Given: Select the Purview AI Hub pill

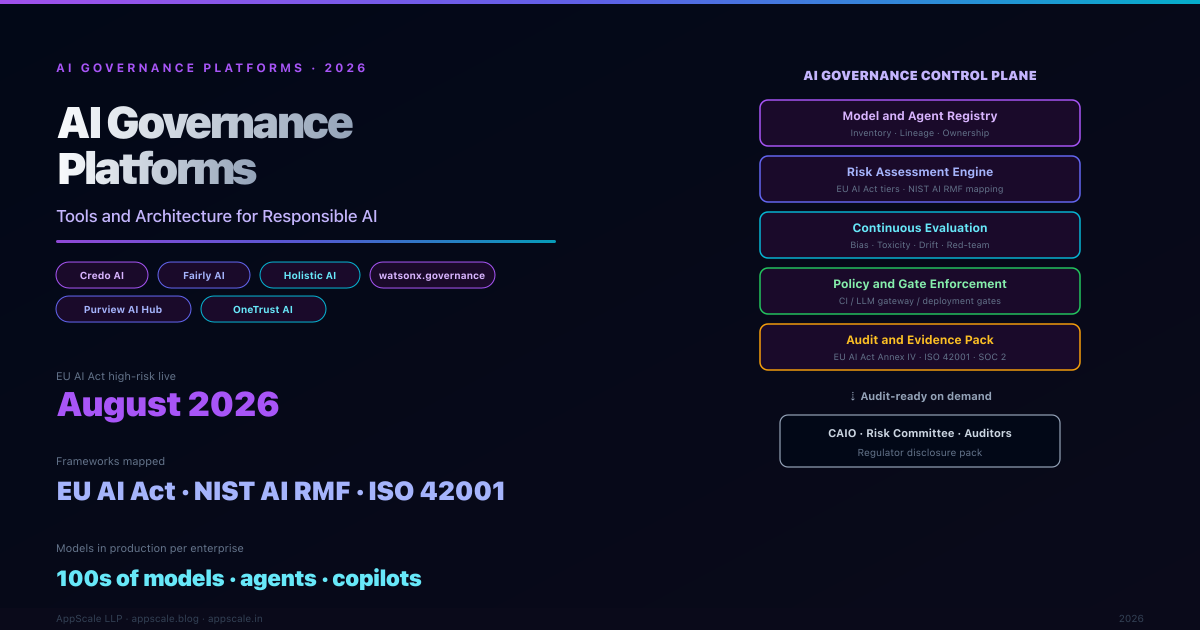Looking at the screenshot, I should click(123, 309).
